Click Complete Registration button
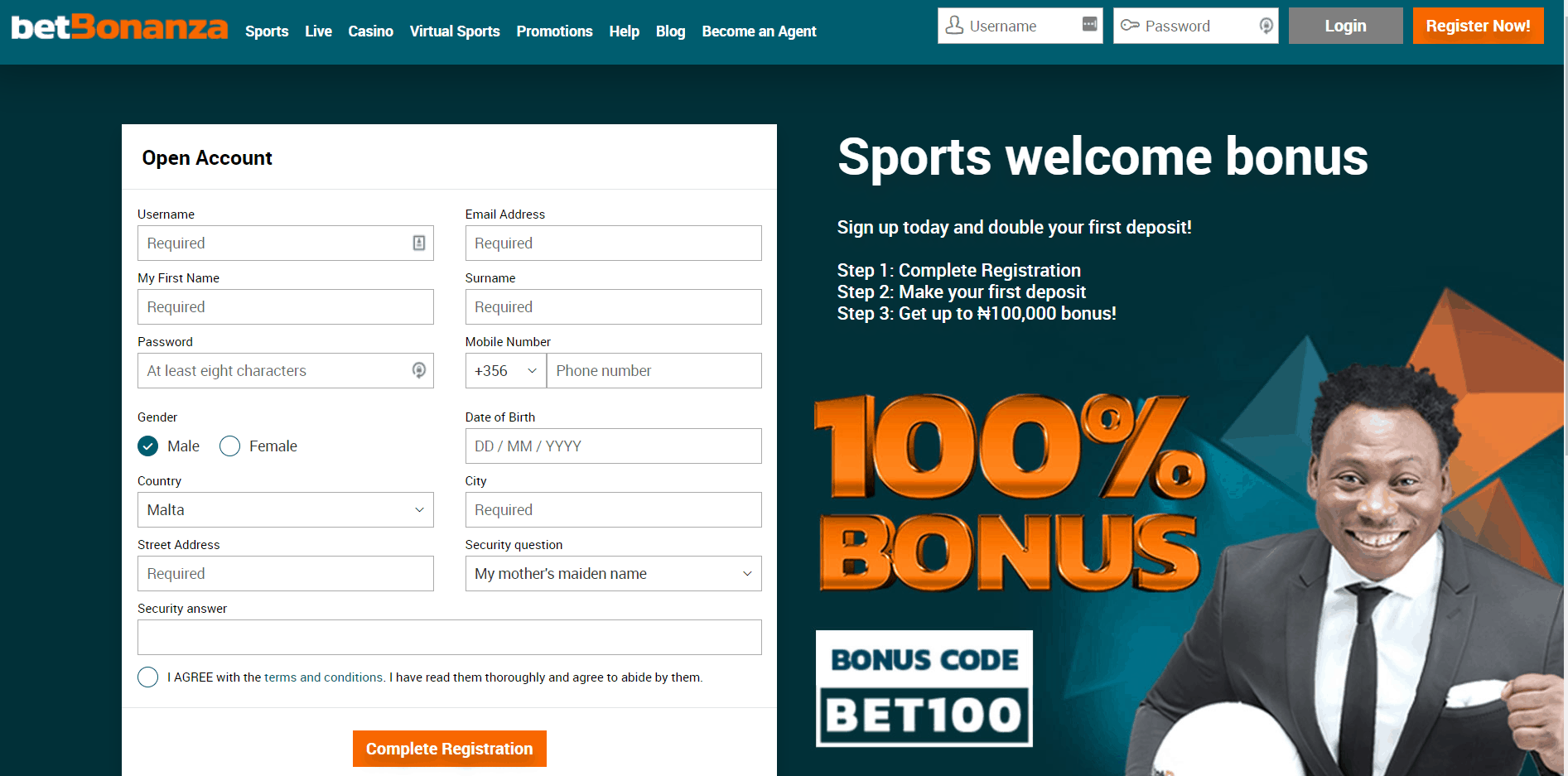 [x=450, y=749]
